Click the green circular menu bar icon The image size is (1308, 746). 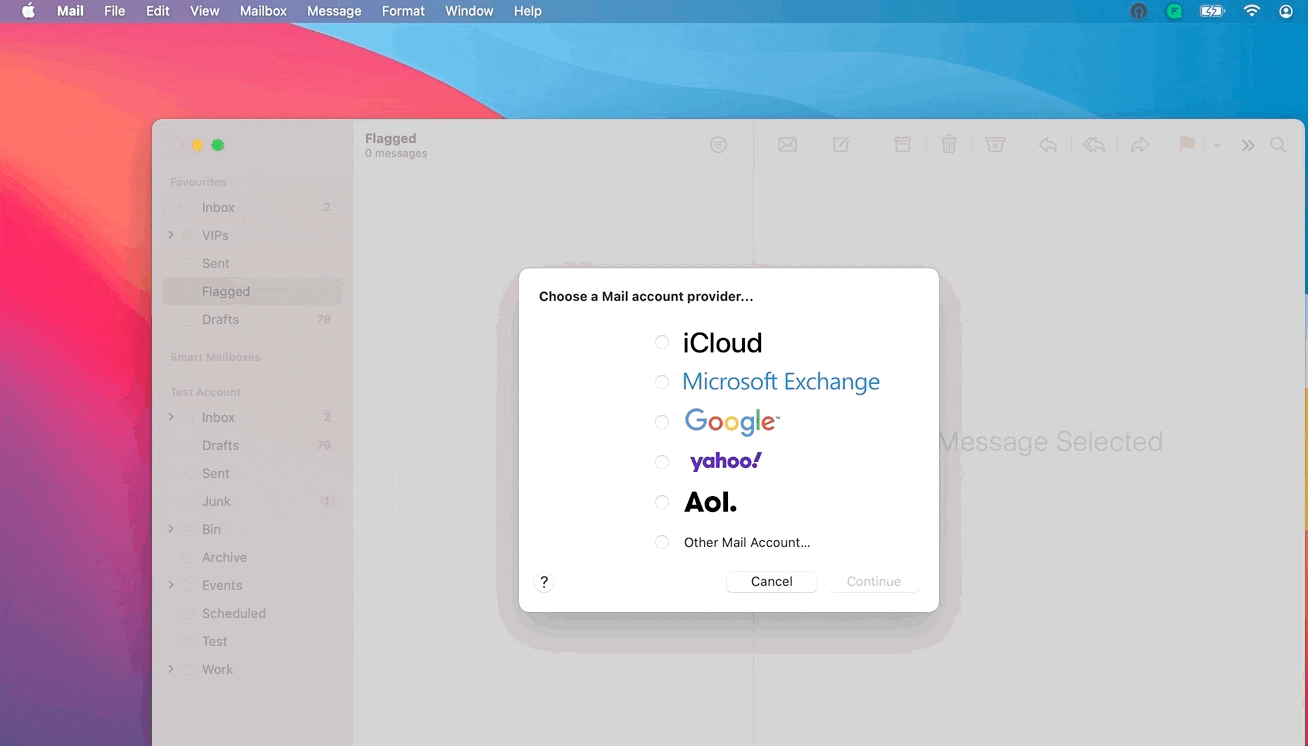[1174, 11]
